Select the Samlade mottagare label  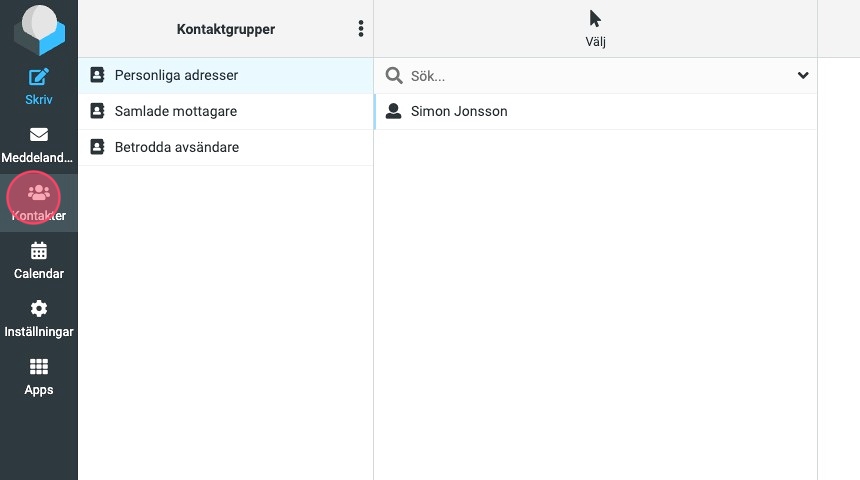click(176, 111)
